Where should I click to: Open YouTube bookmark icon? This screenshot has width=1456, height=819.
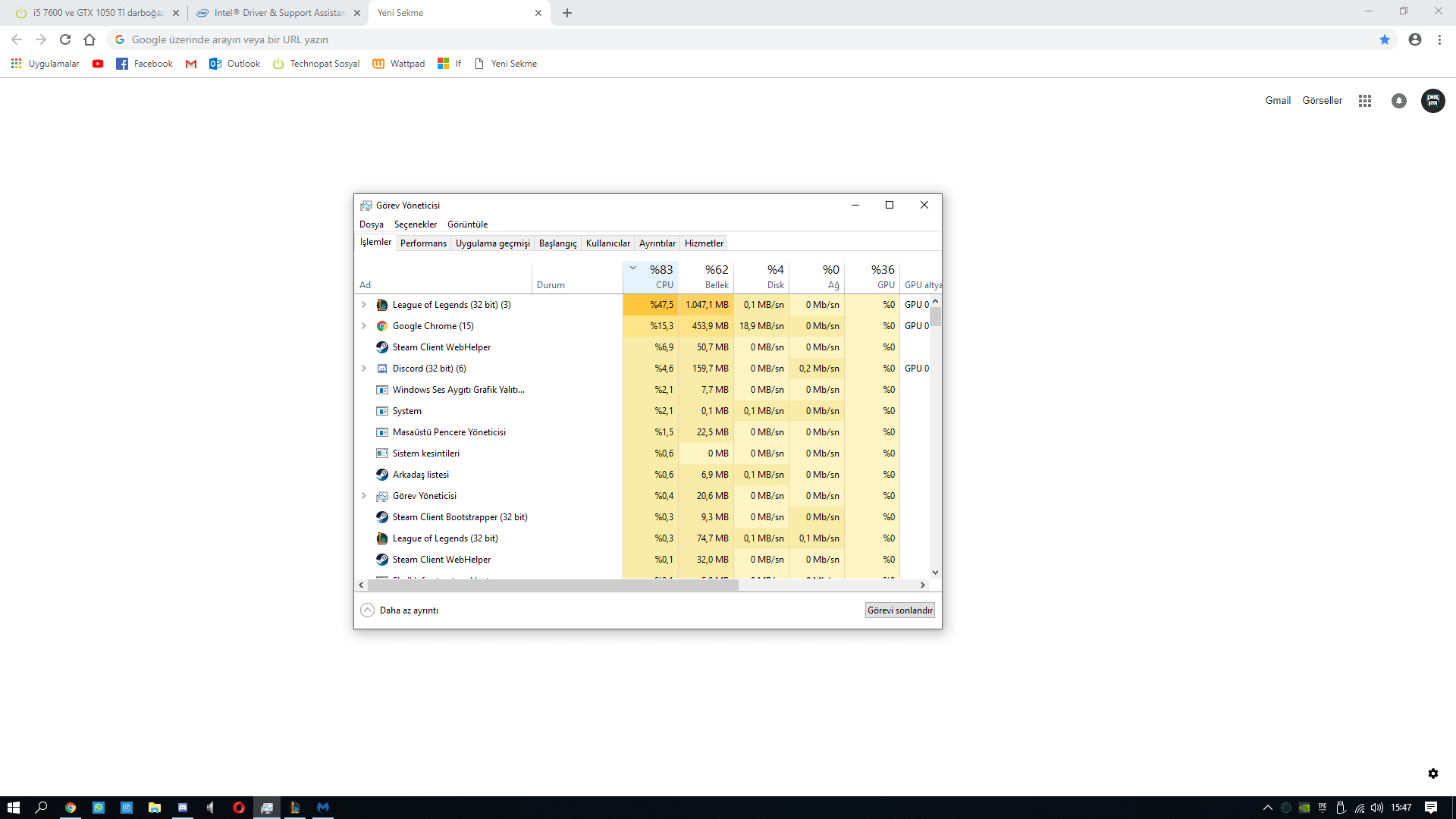98,64
